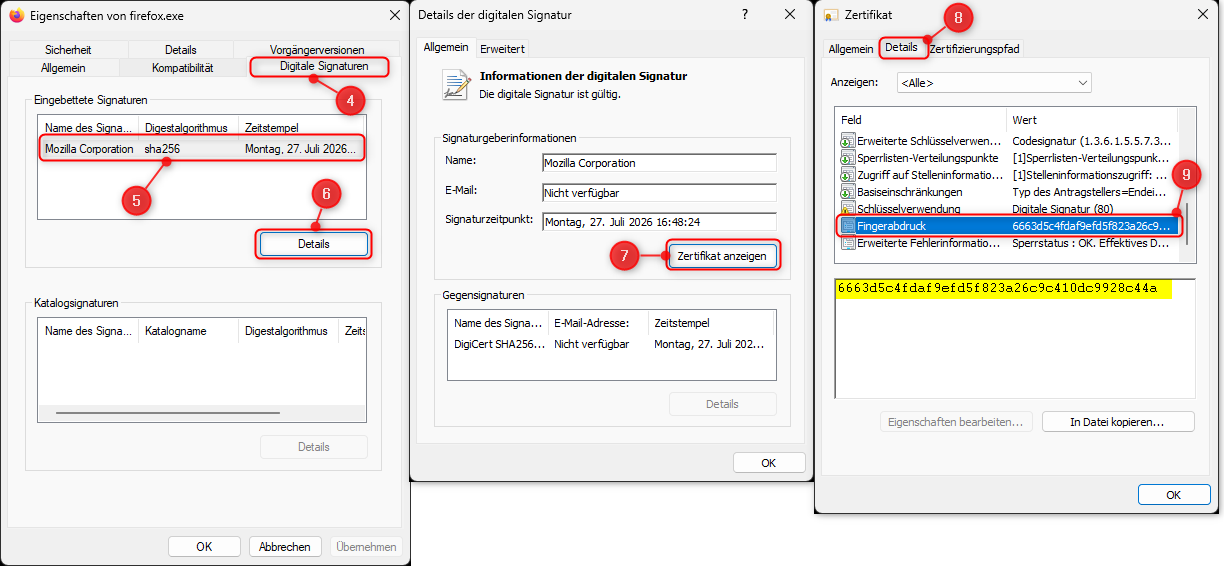Open the Anzeigen dropdown showing <Alle>

994,82
